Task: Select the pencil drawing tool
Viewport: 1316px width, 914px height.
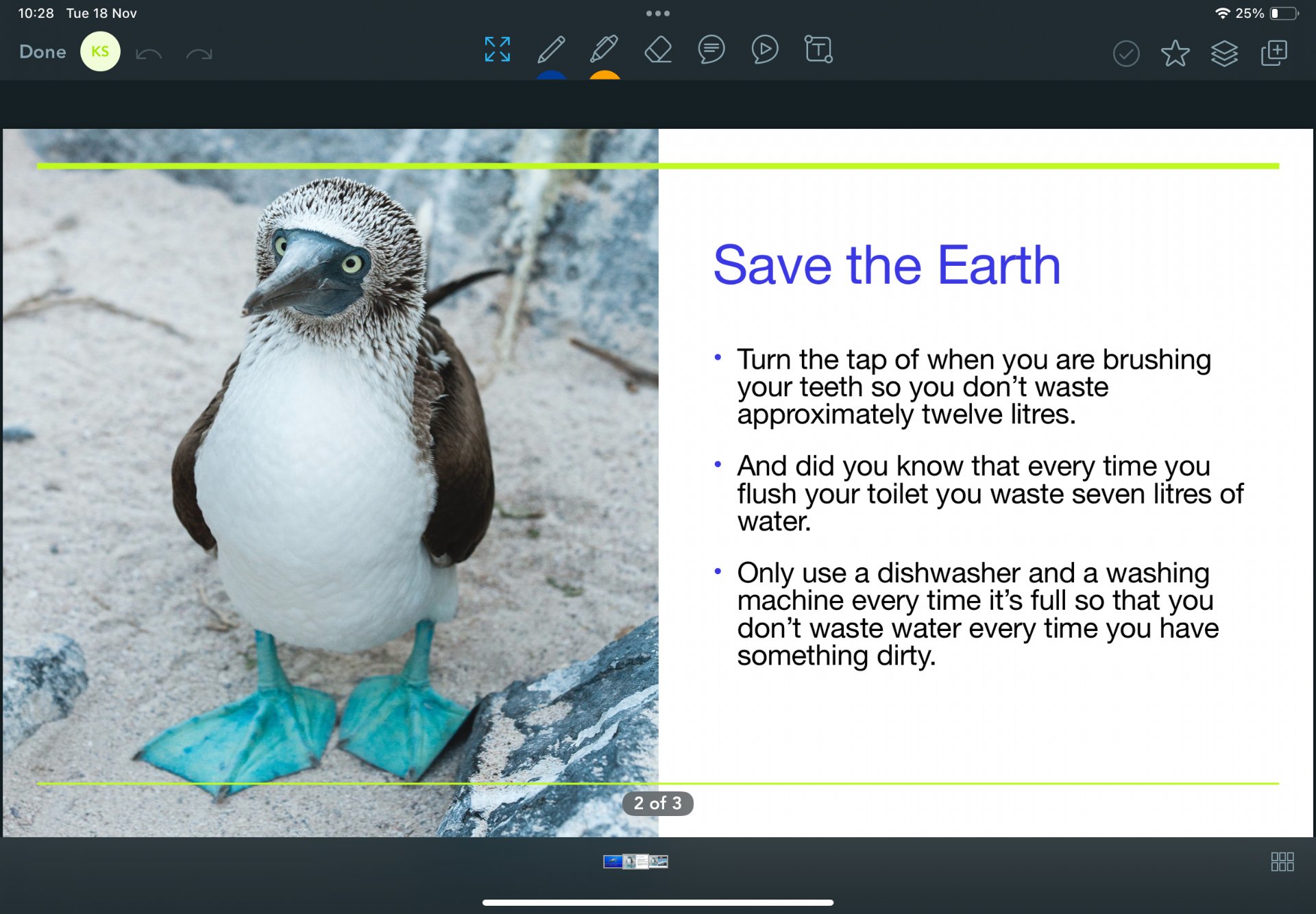Action: (551, 50)
